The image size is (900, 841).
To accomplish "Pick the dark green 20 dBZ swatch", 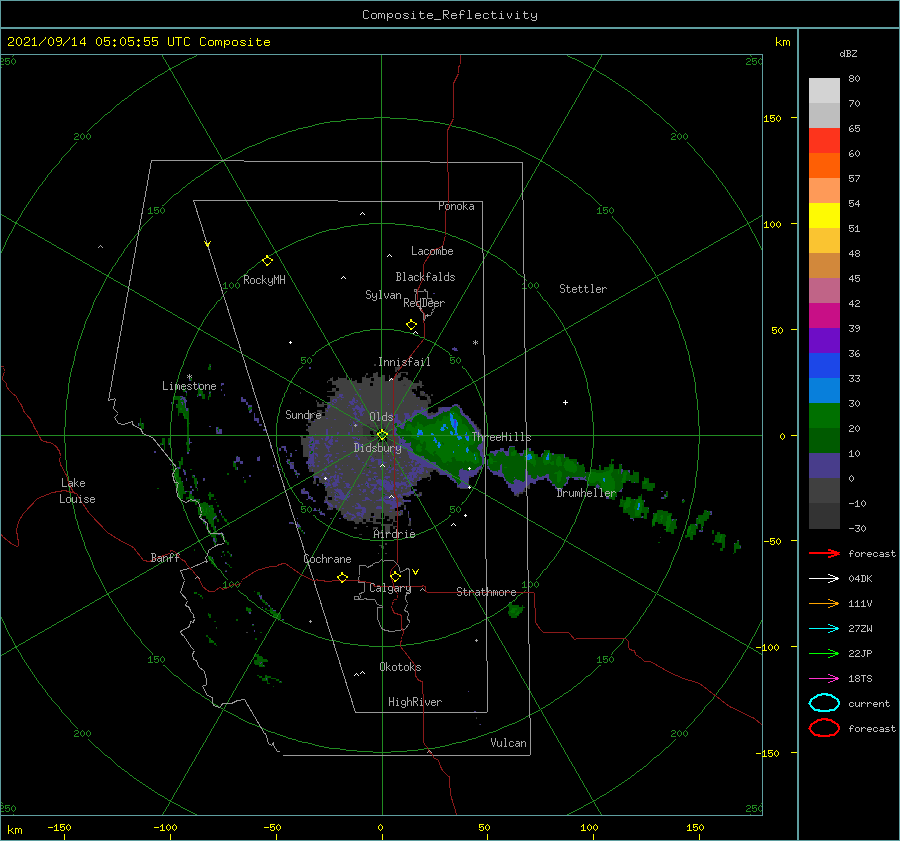I will (824, 440).
